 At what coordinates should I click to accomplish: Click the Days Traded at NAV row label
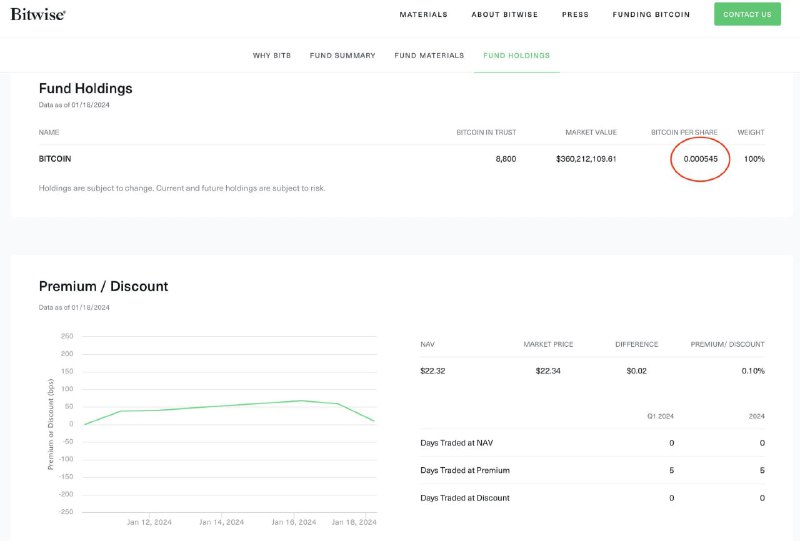click(x=457, y=443)
